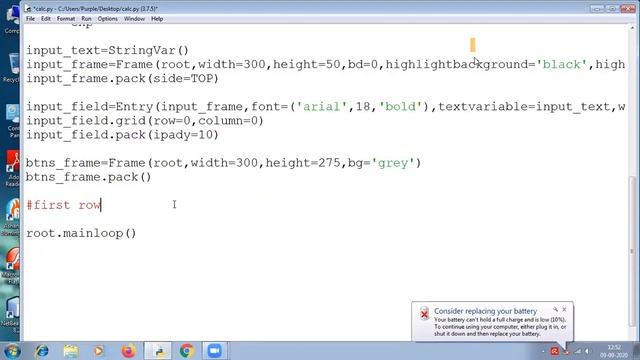Click the 'bold' string literal
Viewport: 640px width, 360px height.
click(x=400, y=107)
